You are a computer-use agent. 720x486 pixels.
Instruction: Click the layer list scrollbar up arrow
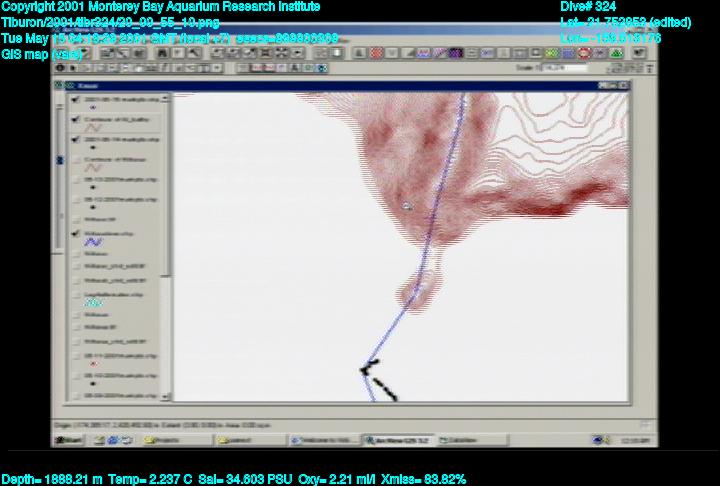click(x=169, y=100)
